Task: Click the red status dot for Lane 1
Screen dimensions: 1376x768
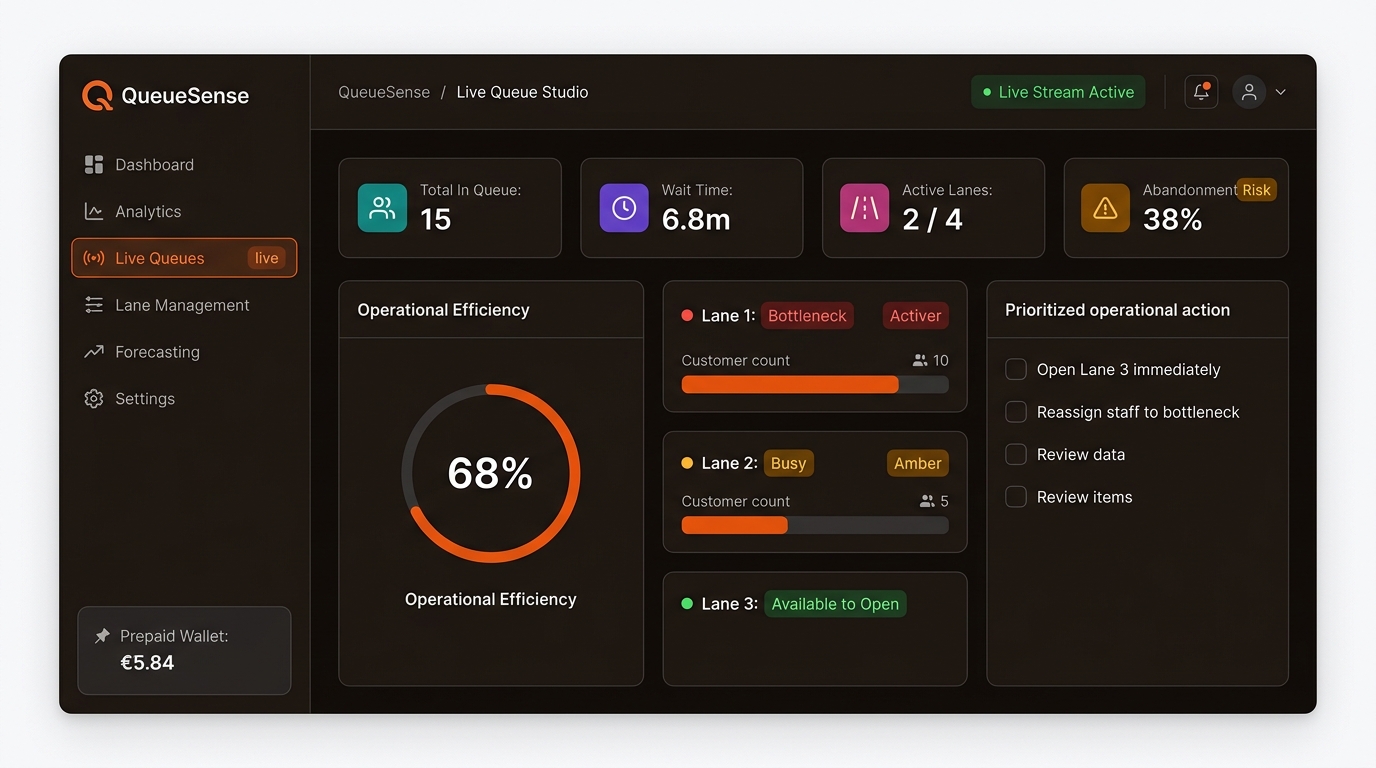Action: 687,315
